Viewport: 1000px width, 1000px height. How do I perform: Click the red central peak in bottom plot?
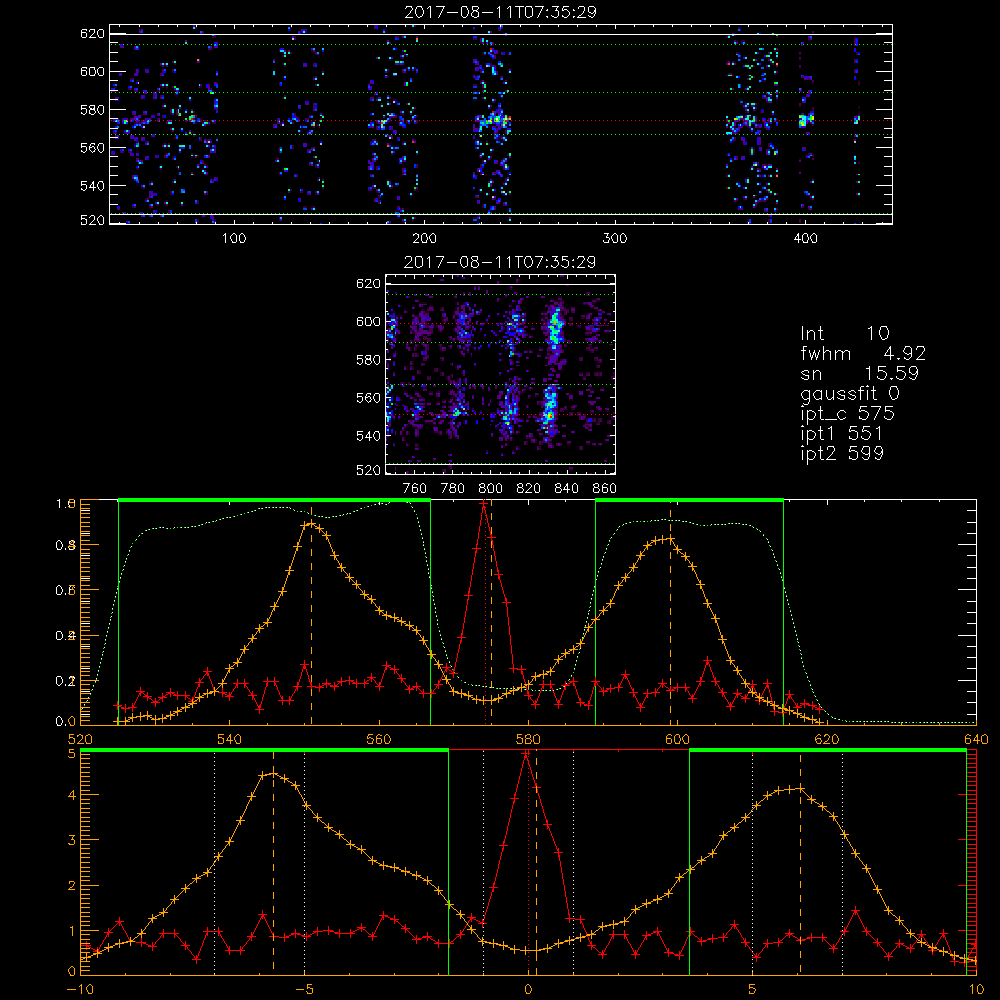526,754
